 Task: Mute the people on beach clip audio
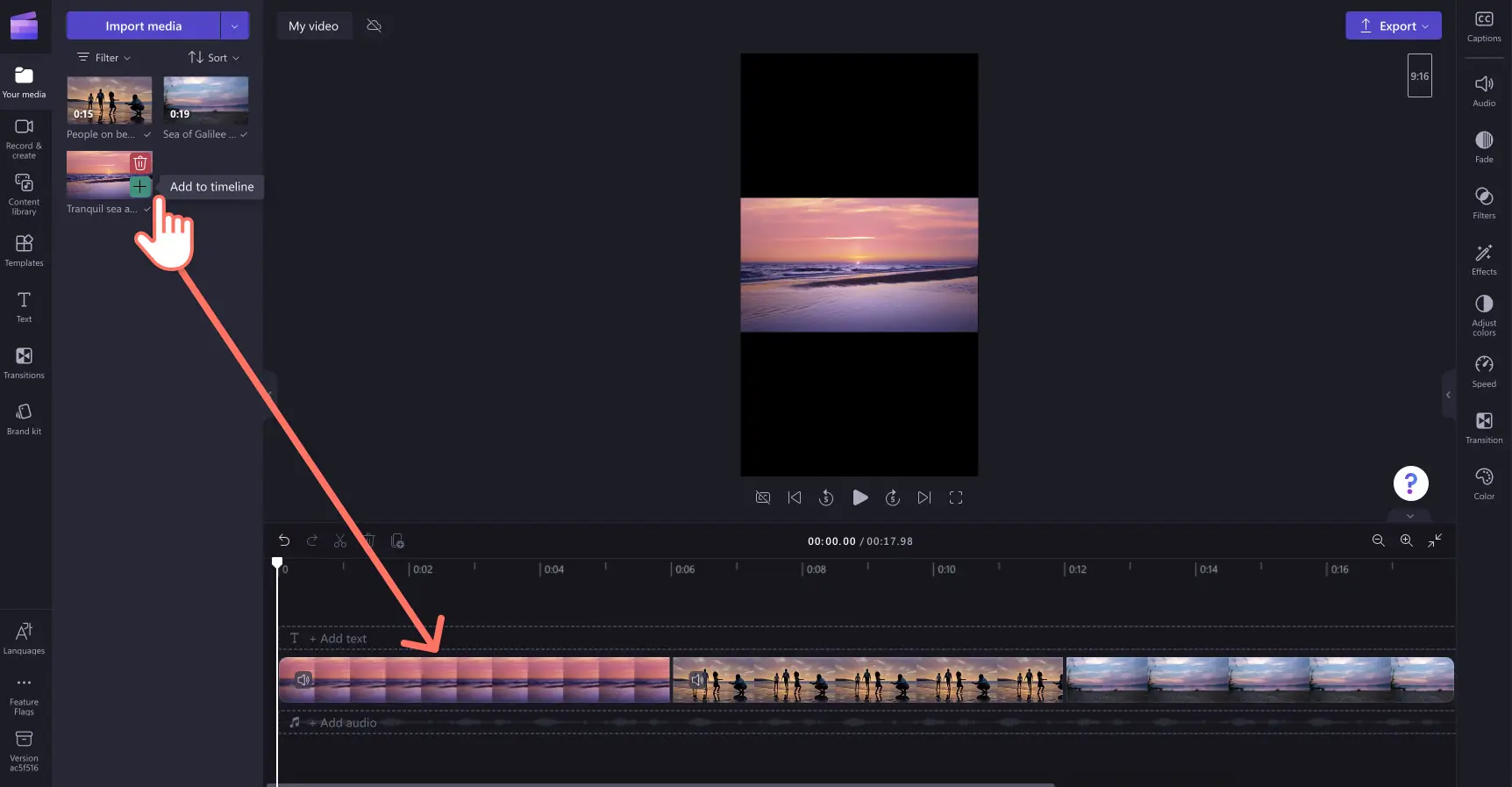(x=697, y=680)
